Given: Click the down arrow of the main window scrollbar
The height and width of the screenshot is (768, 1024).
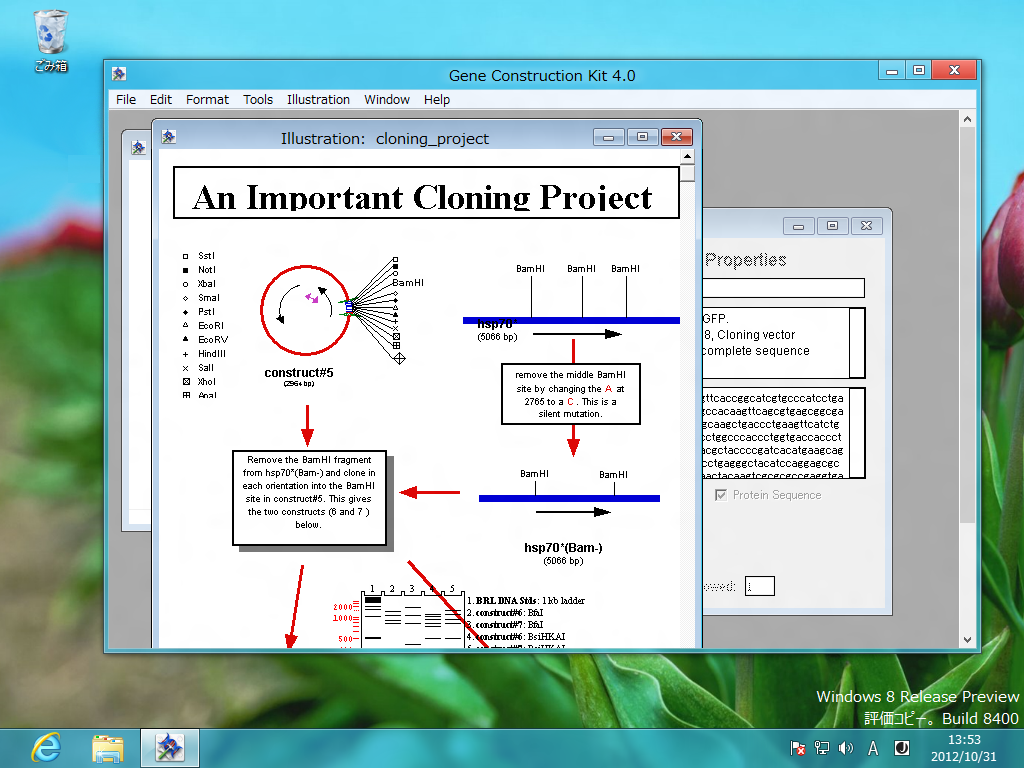Looking at the screenshot, I should pyautogui.click(x=967, y=640).
